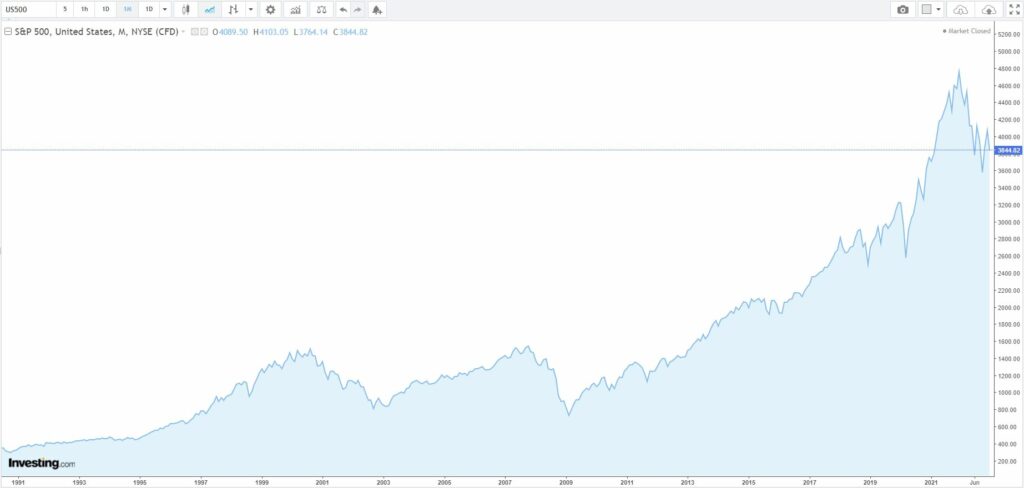Image resolution: width=1024 pixels, height=488 pixels.
Task: Open chart settings gear
Action: coord(270,9)
